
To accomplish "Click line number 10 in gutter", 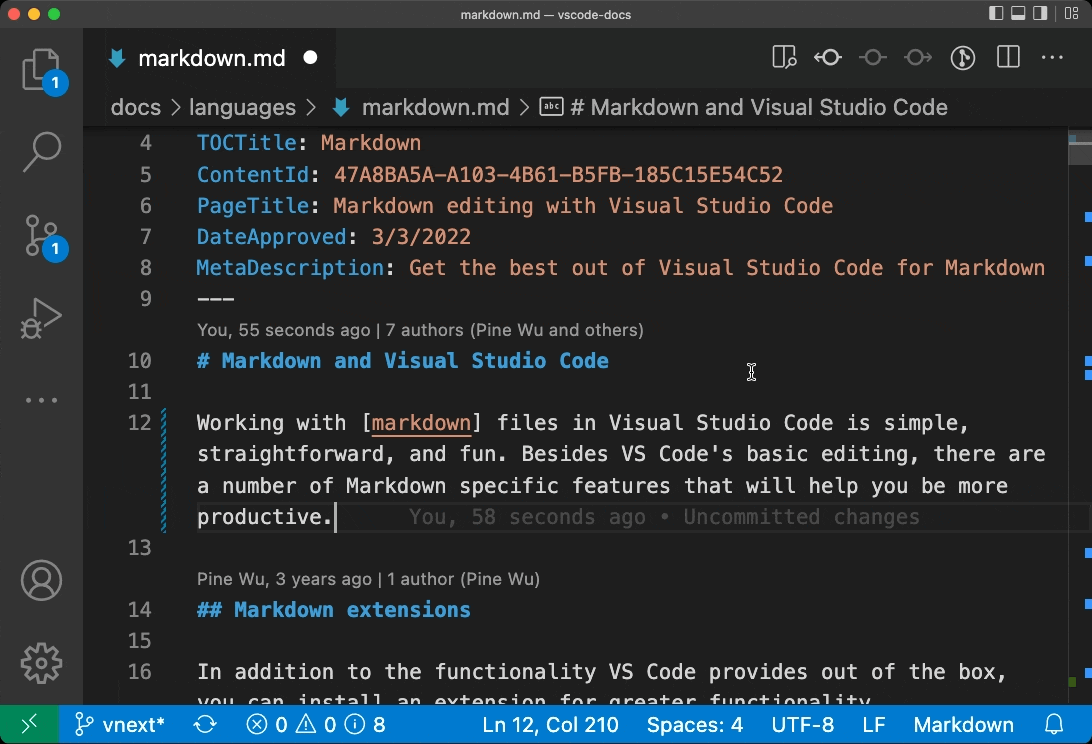I will tap(139, 361).
